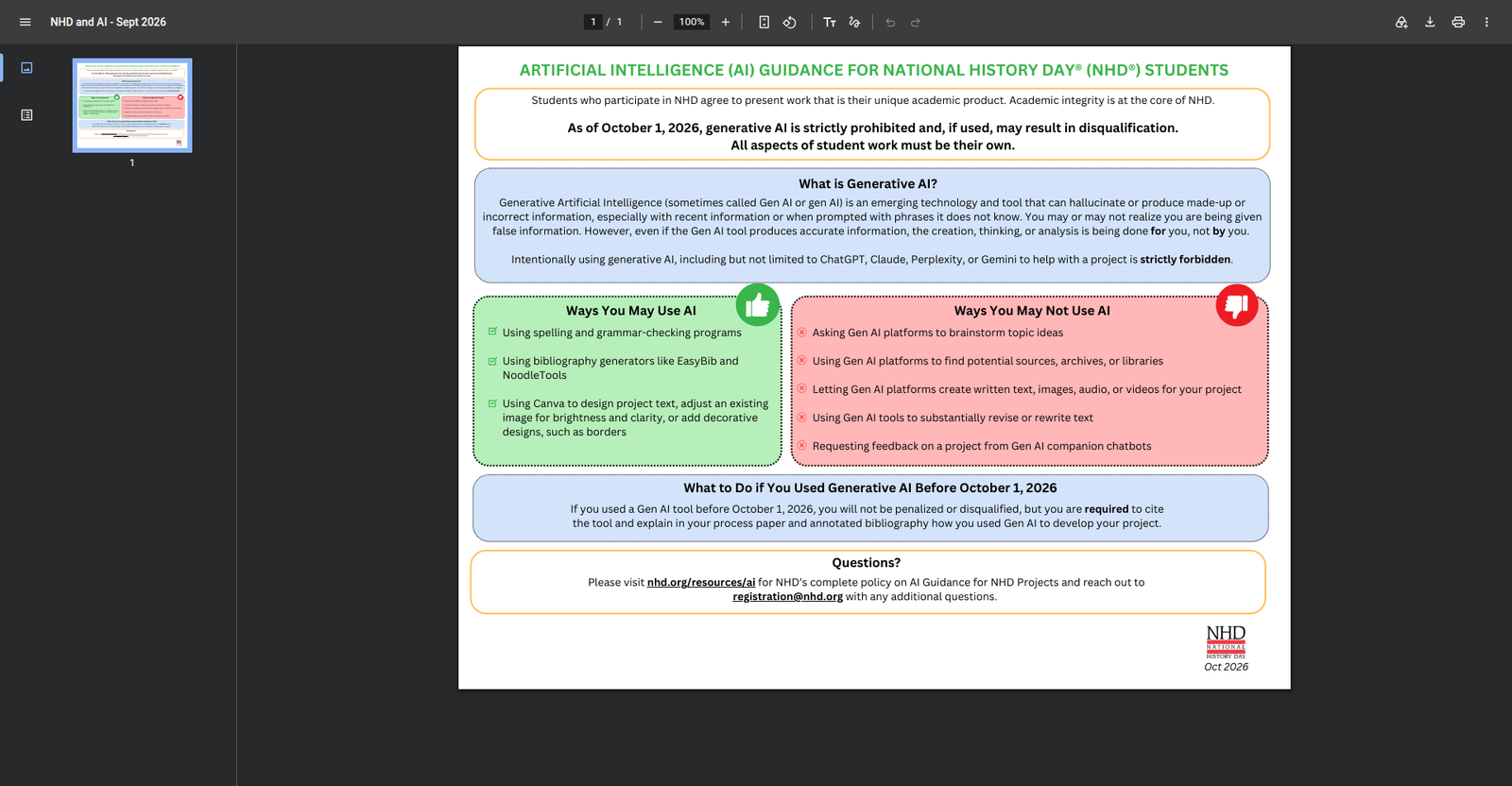Click the undo arrow
This screenshot has width=1512, height=786.
click(890, 22)
